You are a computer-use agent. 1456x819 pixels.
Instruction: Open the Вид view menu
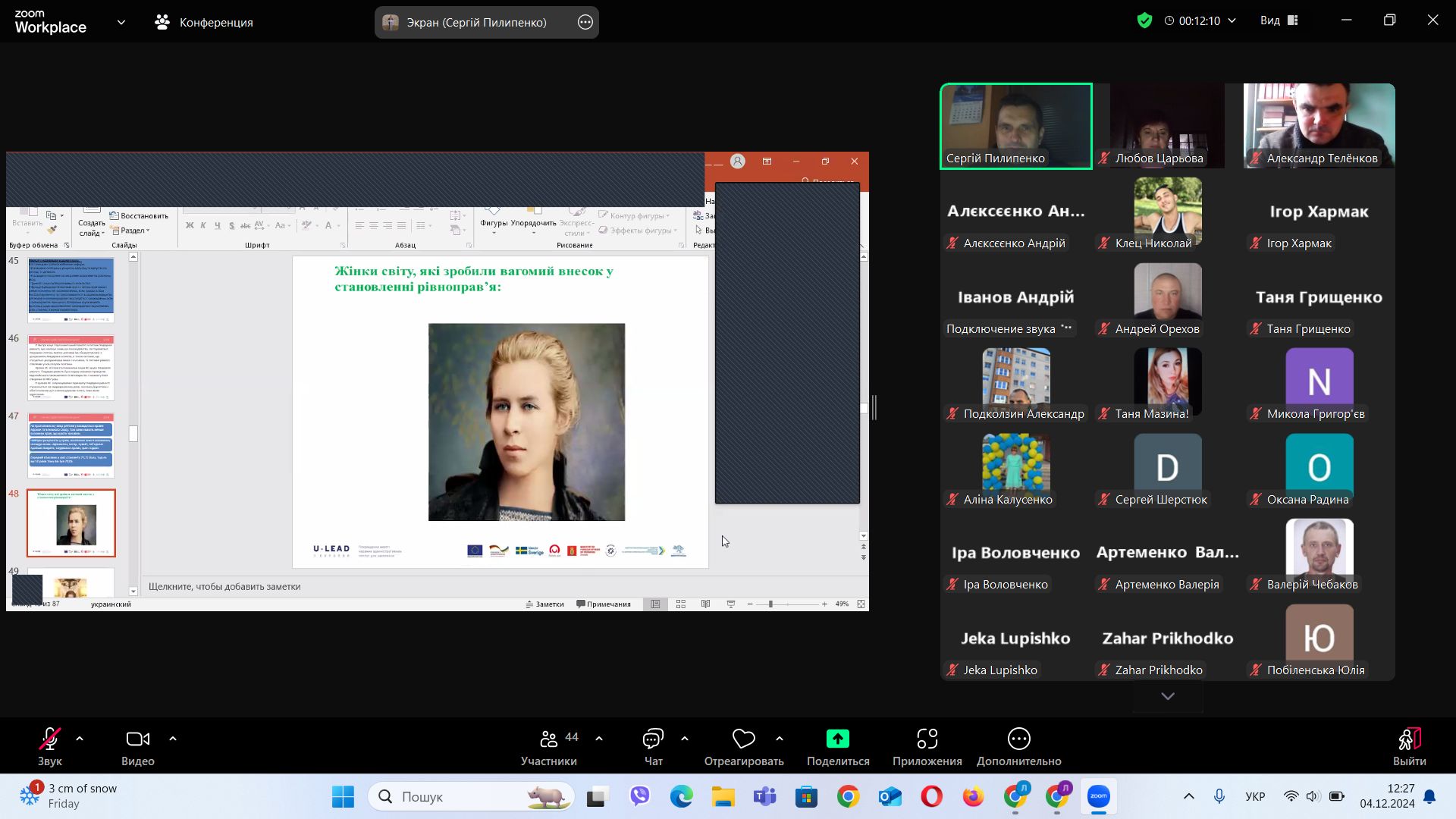1279,20
